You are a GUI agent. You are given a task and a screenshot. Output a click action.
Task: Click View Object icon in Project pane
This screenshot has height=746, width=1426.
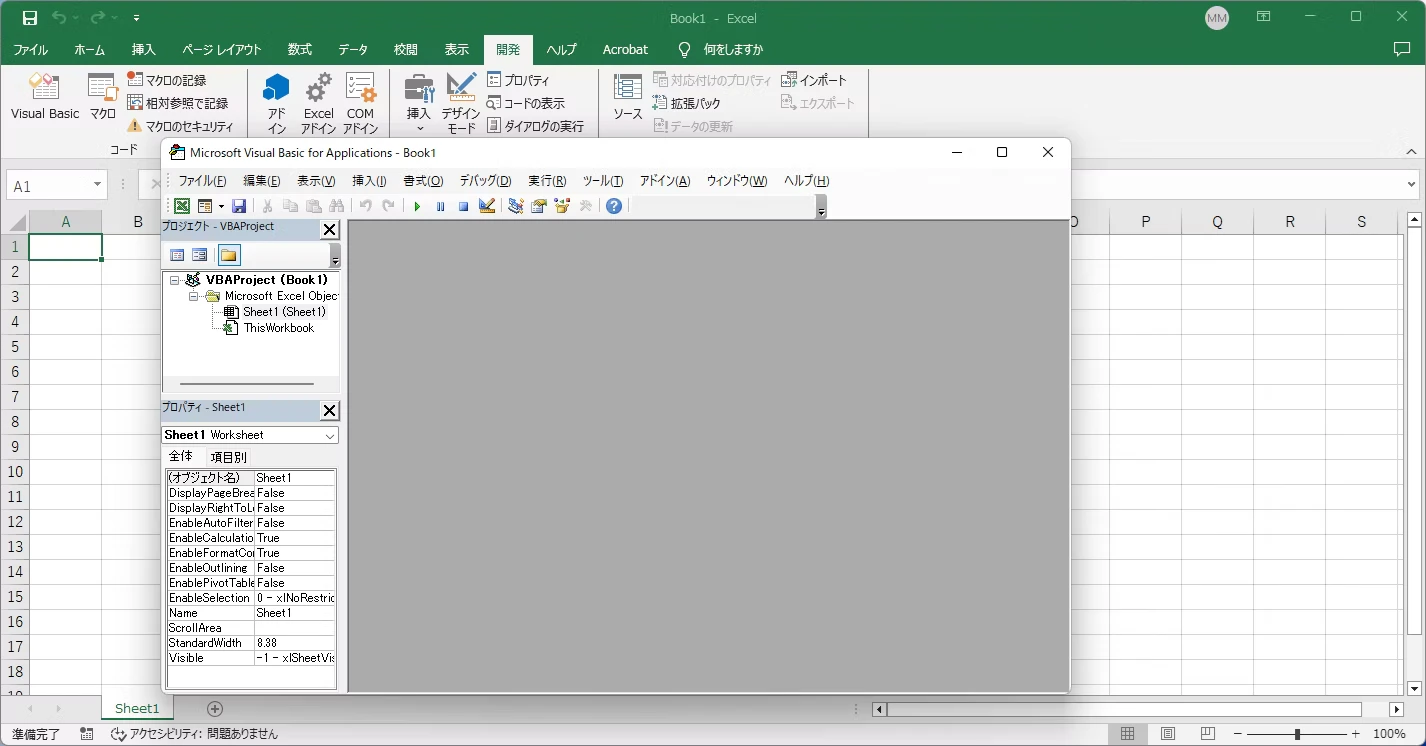pos(200,255)
